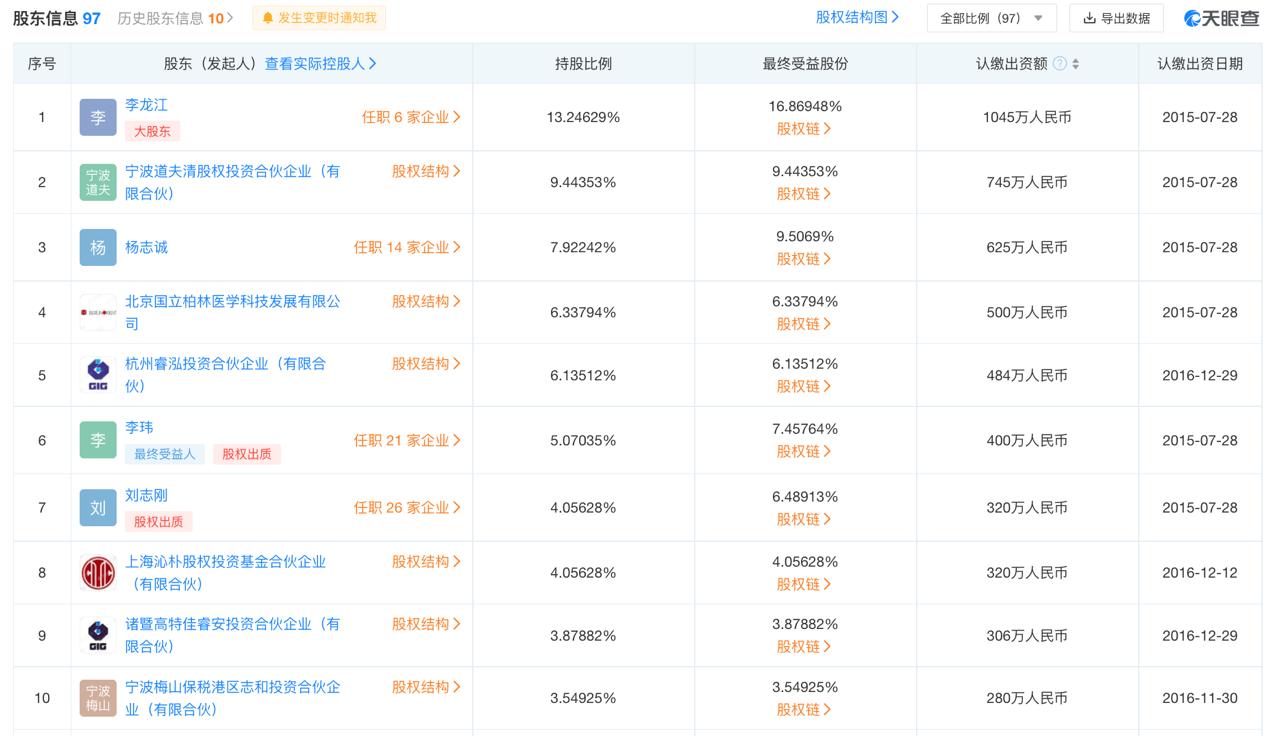1269x736 pixels.
Task: Click 宁波道夫's green avatar icon
Action: [97, 182]
